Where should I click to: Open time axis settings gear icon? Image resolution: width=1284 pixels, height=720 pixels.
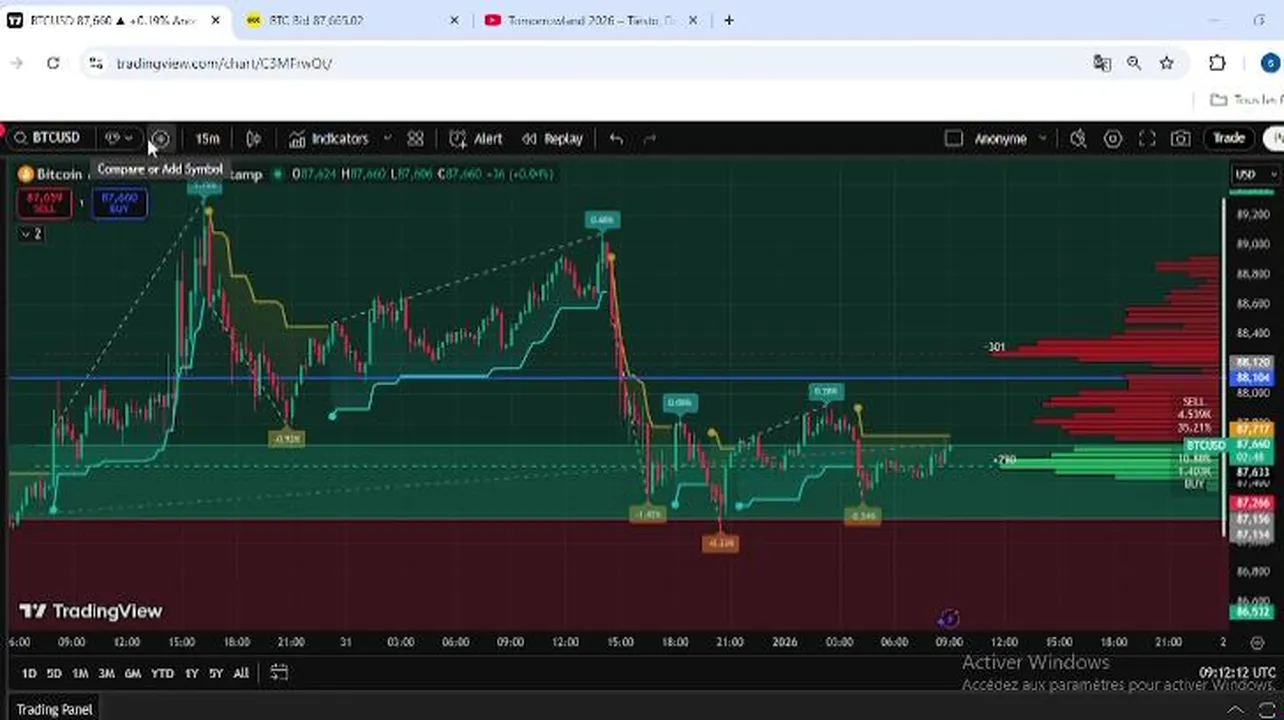[x=1257, y=642]
